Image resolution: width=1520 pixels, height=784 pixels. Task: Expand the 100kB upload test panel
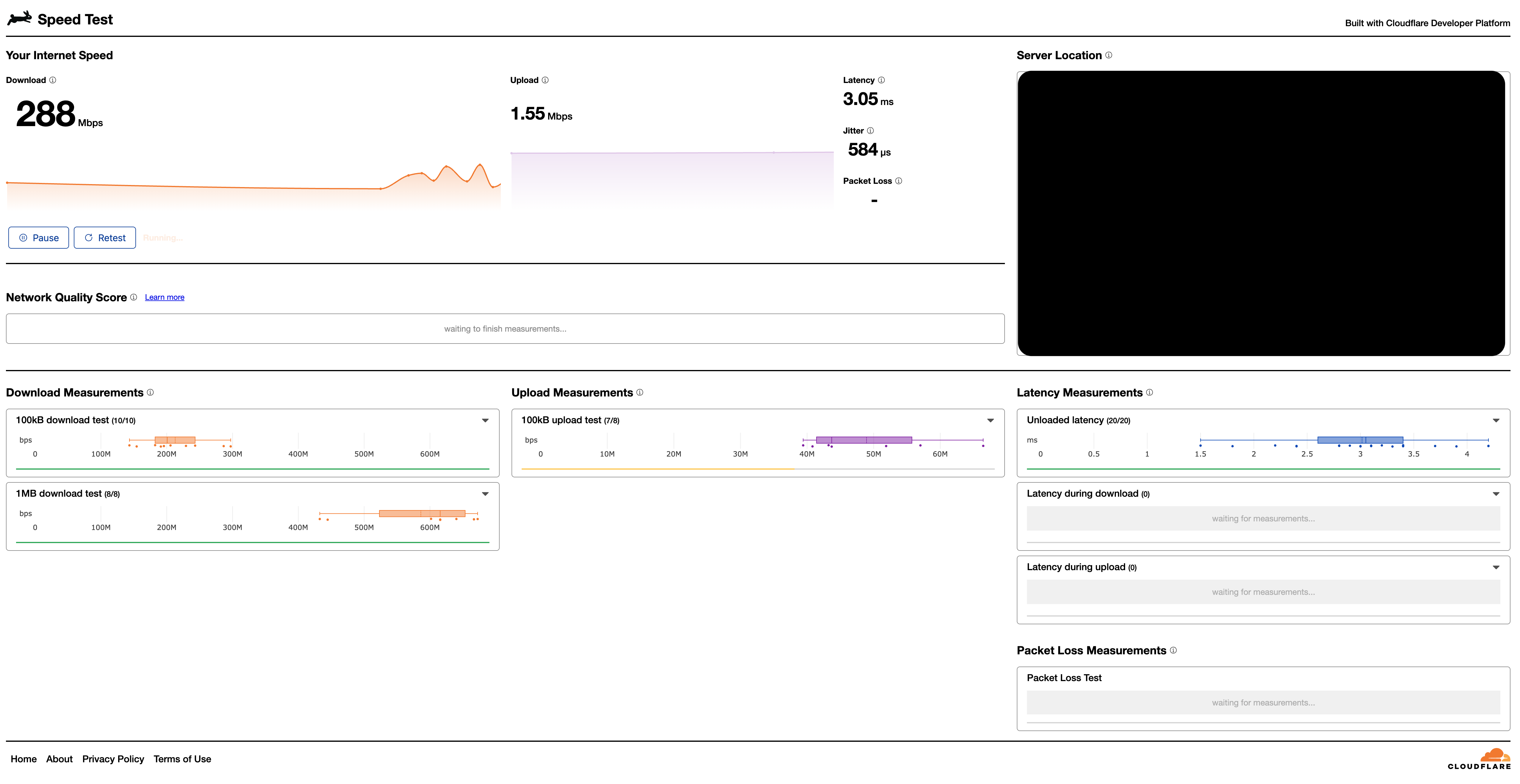[x=991, y=421]
